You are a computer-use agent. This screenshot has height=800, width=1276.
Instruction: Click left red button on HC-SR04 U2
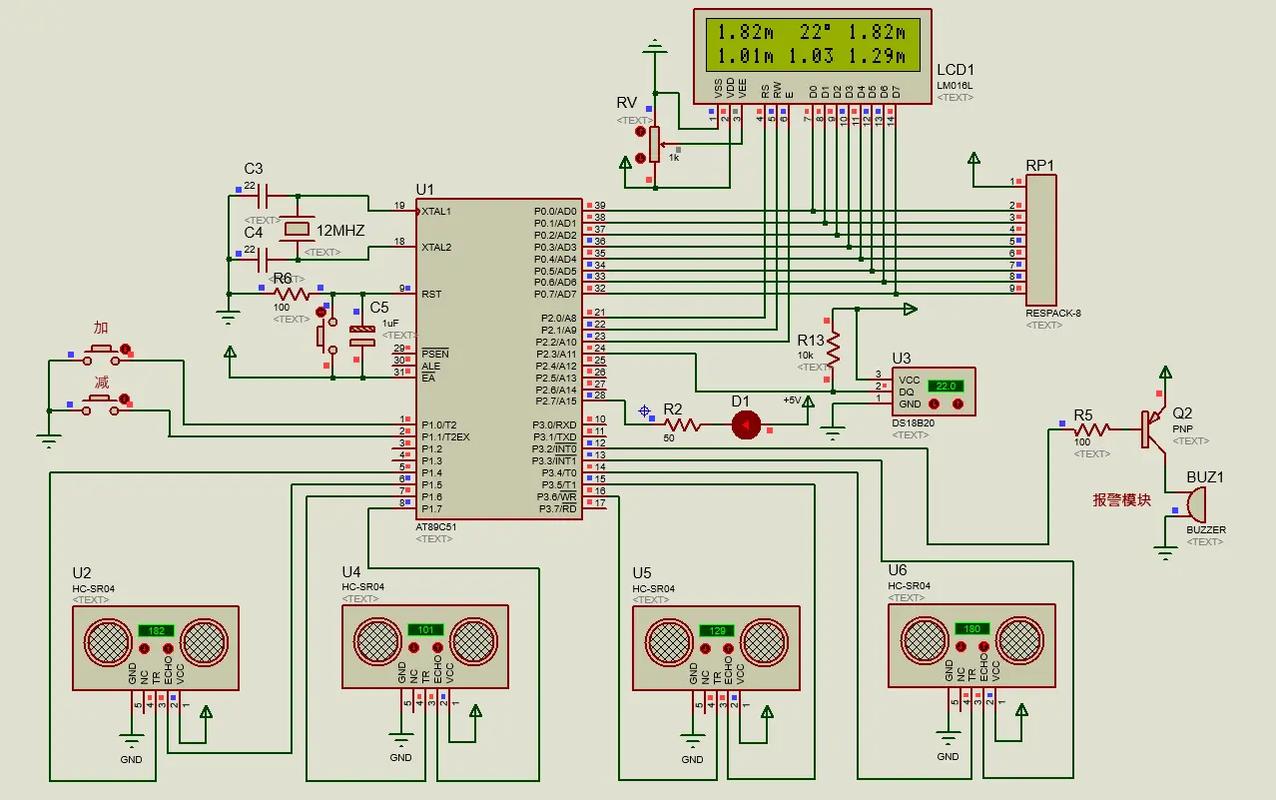tap(144, 649)
